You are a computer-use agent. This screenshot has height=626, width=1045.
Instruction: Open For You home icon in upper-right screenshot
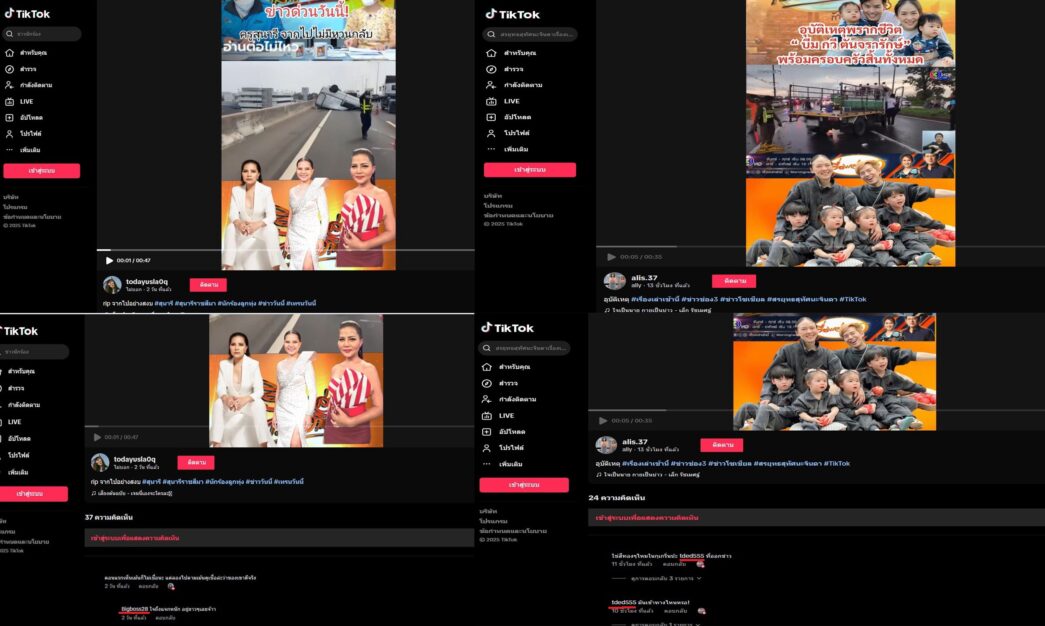pyautogui.click(x=491, y=53)
